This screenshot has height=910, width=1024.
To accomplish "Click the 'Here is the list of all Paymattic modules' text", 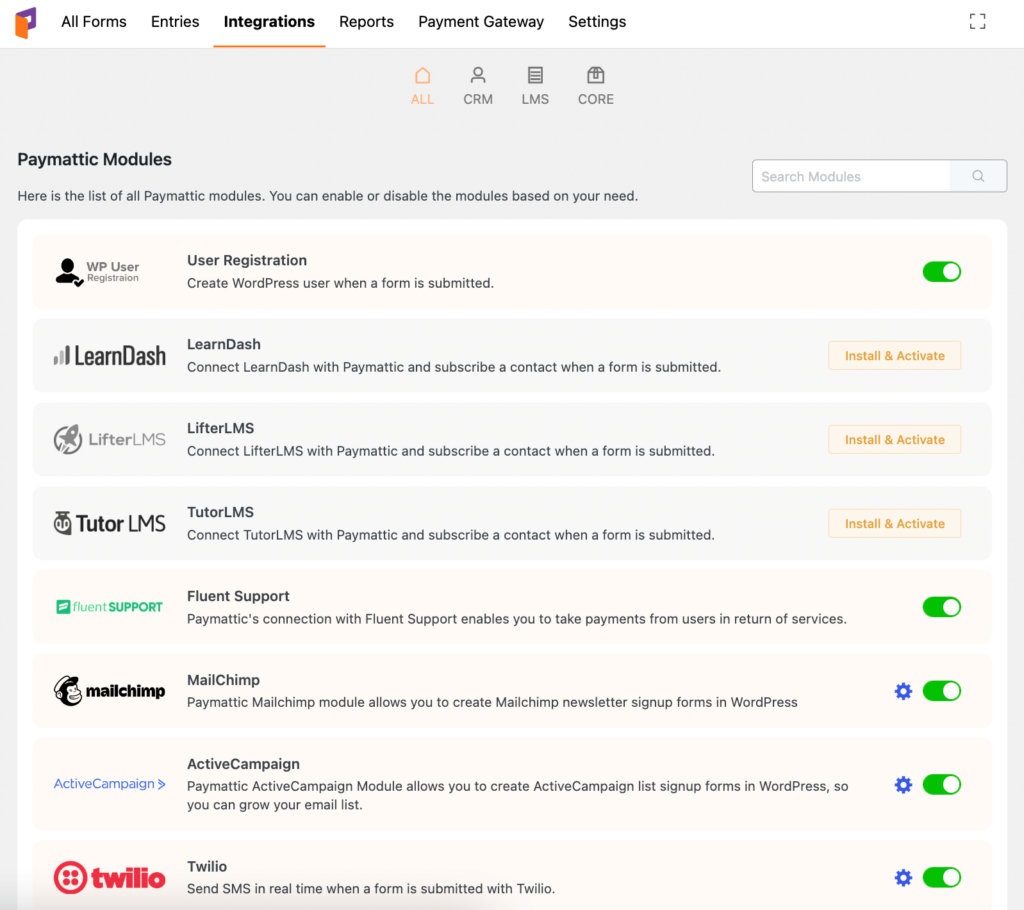I will pos(328,196).
